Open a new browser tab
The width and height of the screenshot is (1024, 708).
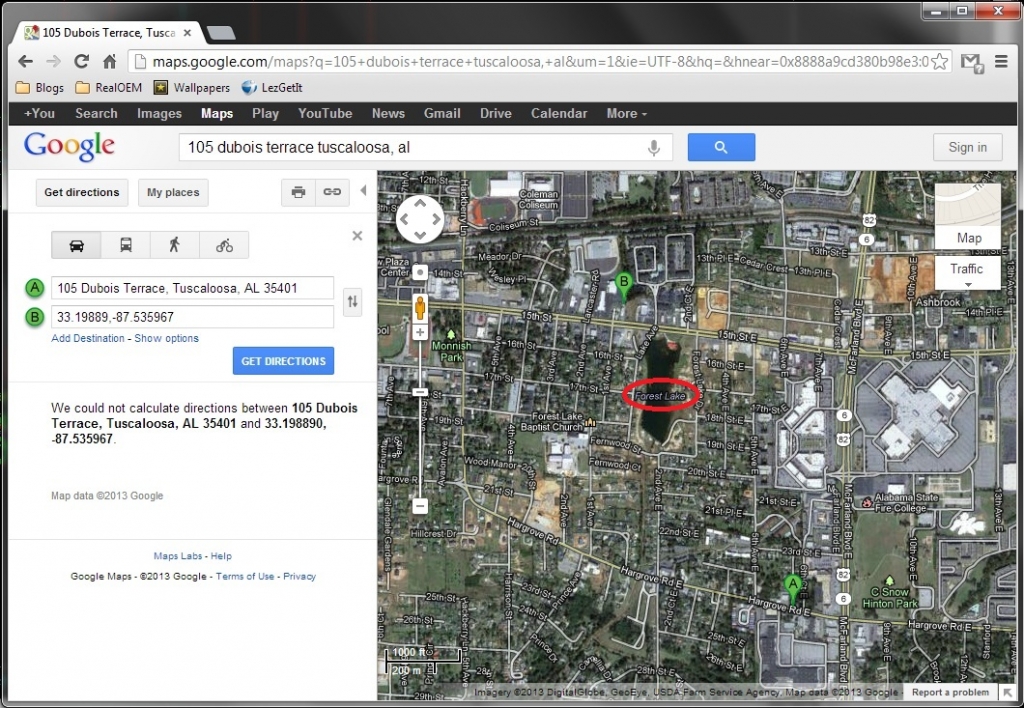221,33
